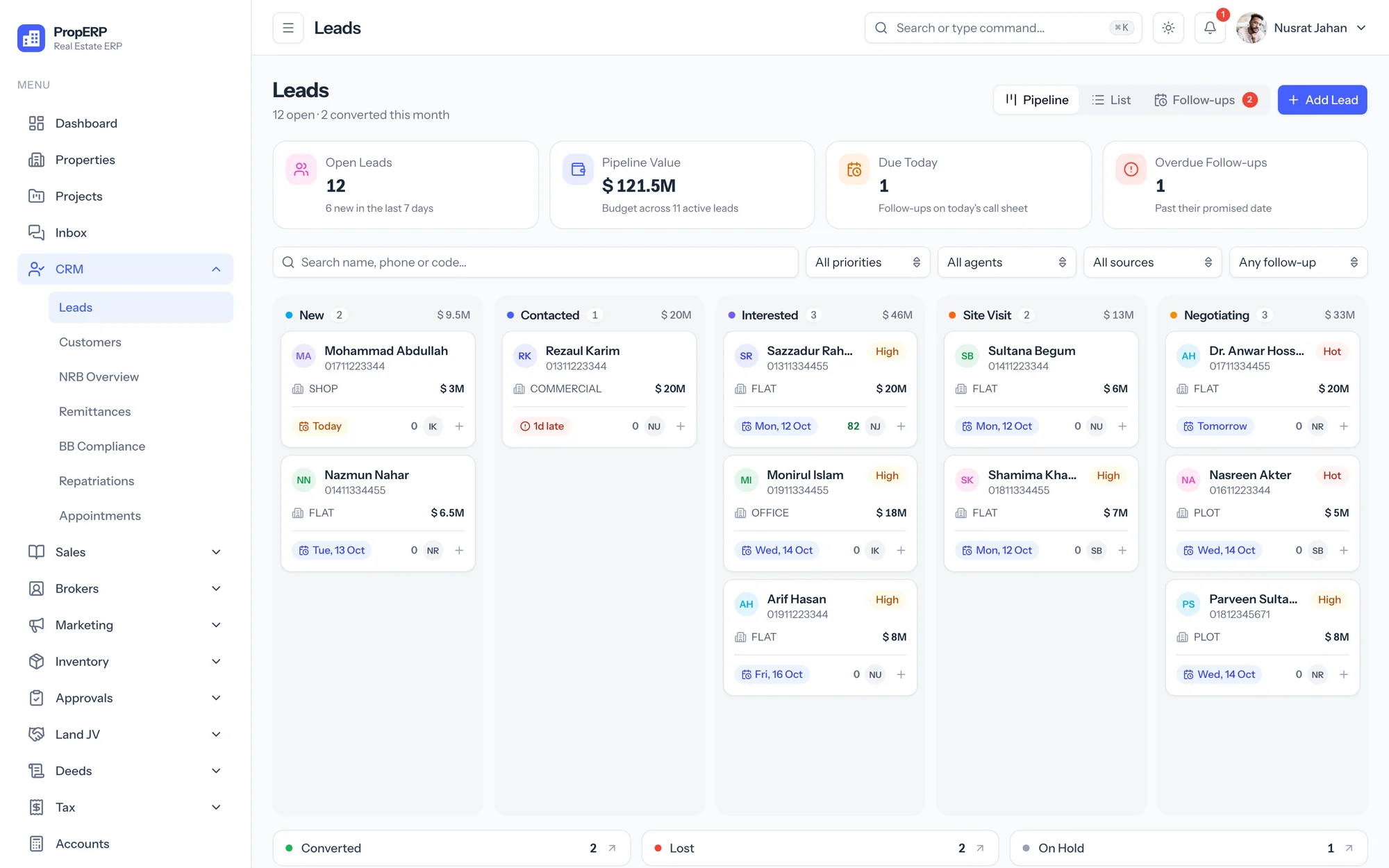Open All priorities filter dropdown

coord(867,262)
